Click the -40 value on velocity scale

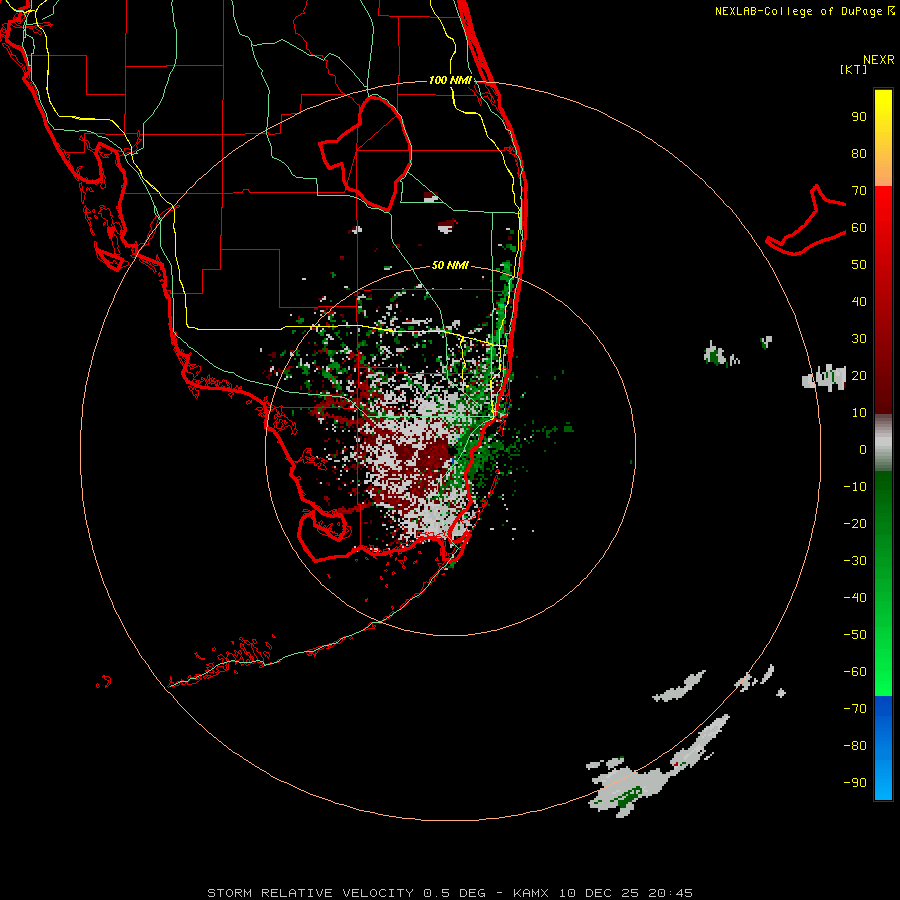[x=855, y=598]
